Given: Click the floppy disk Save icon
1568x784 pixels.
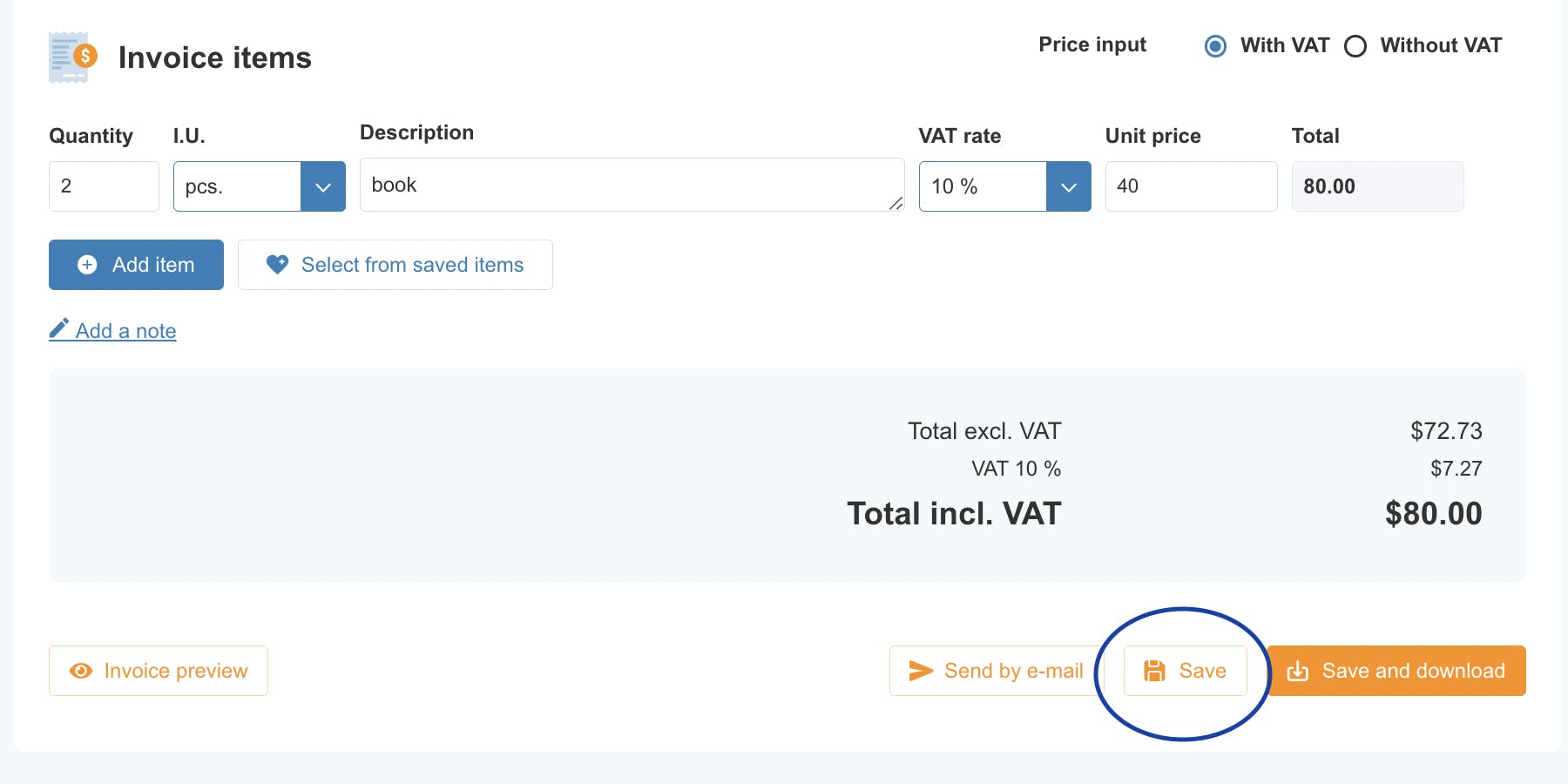Looking at the screenshot, I should click(x=1154, y=671).
